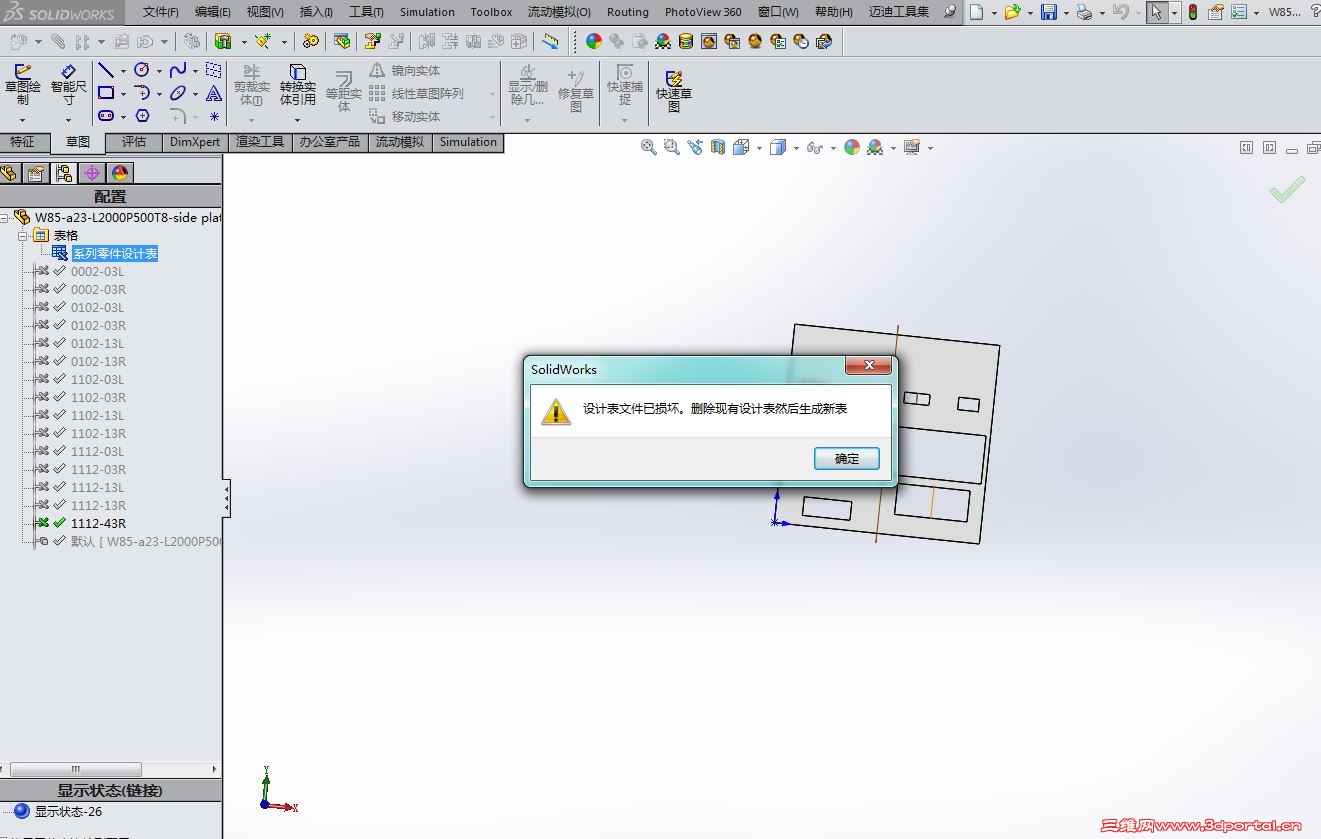Open the PropertyManager tab icon
Screen dimensions: 1321x839
(x=36, y=173)
